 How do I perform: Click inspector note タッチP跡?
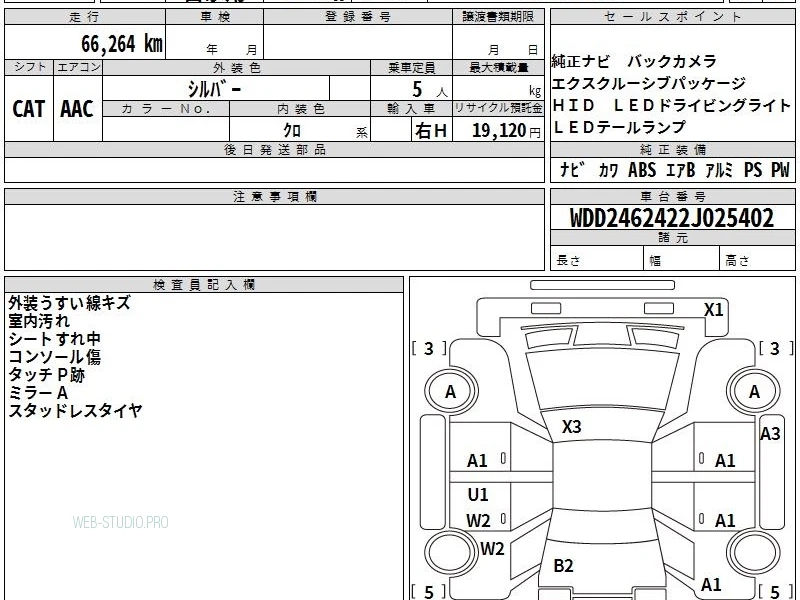(x=46, y=374)
